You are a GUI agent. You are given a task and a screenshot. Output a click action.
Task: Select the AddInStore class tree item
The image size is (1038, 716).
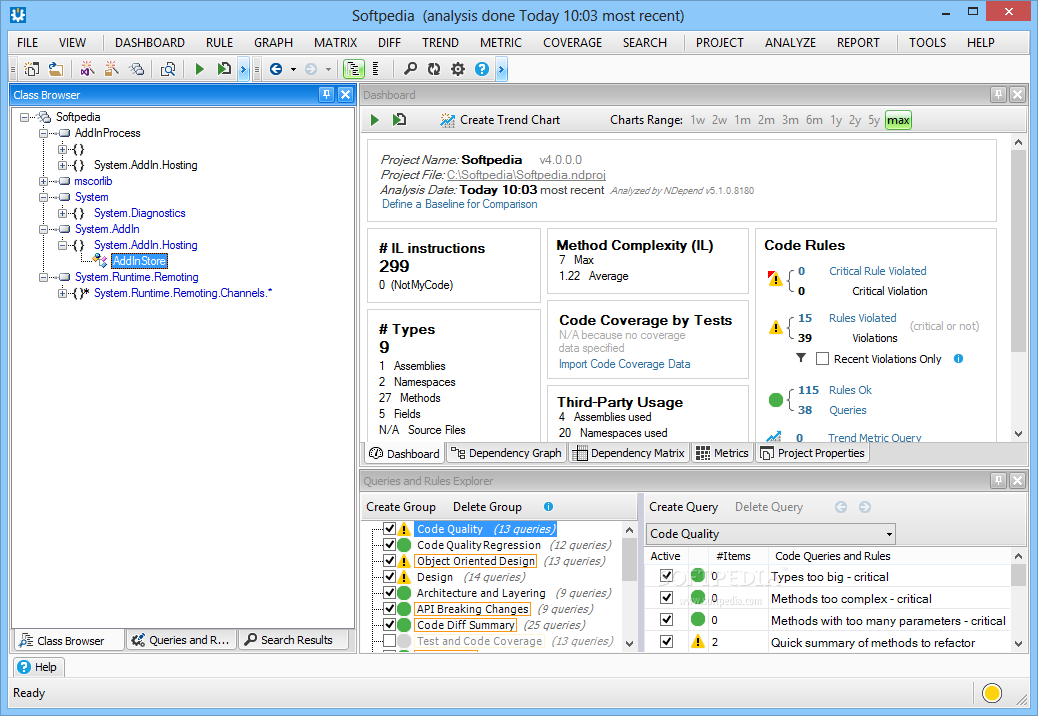tap(139, 261)
